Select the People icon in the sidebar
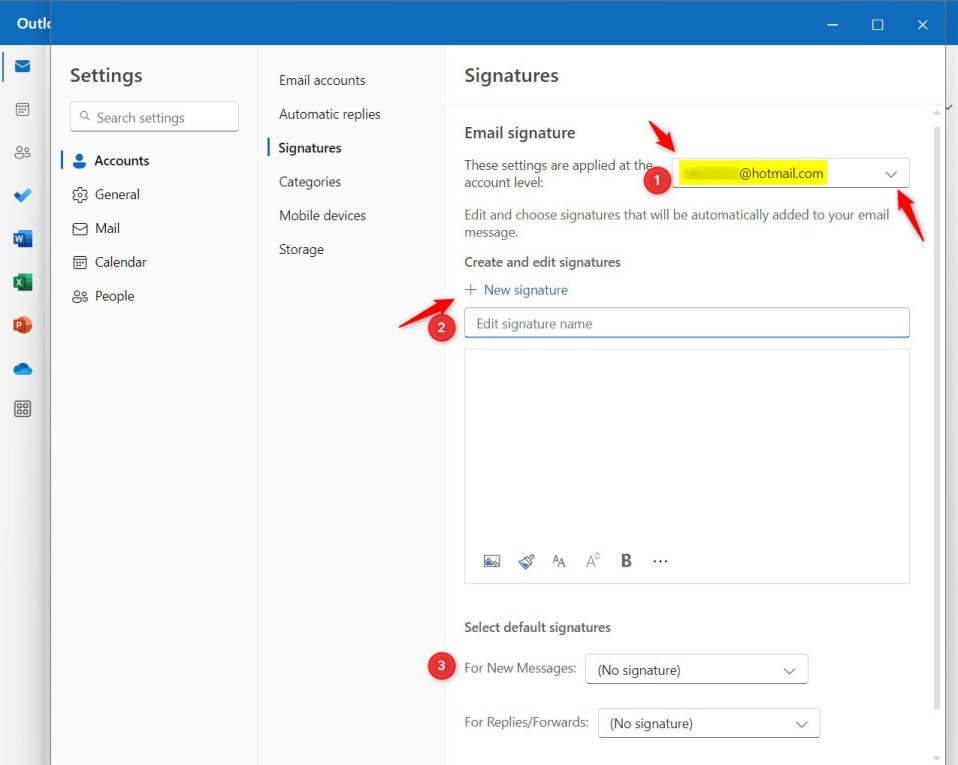Image resolution: width=958 pixels, height=765 pixels. click(x=22, y=152)
